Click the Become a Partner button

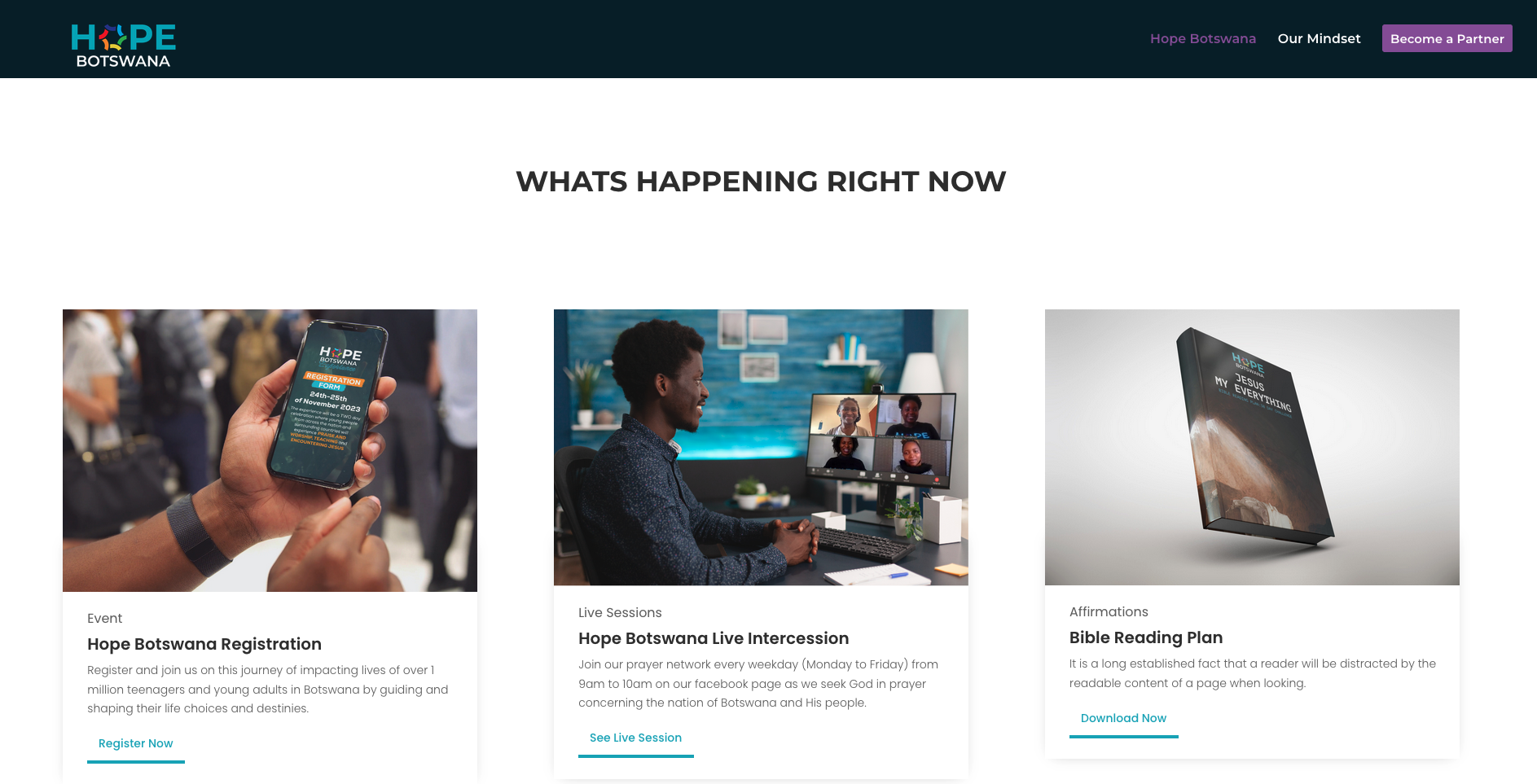click(x=1447, y=38)
